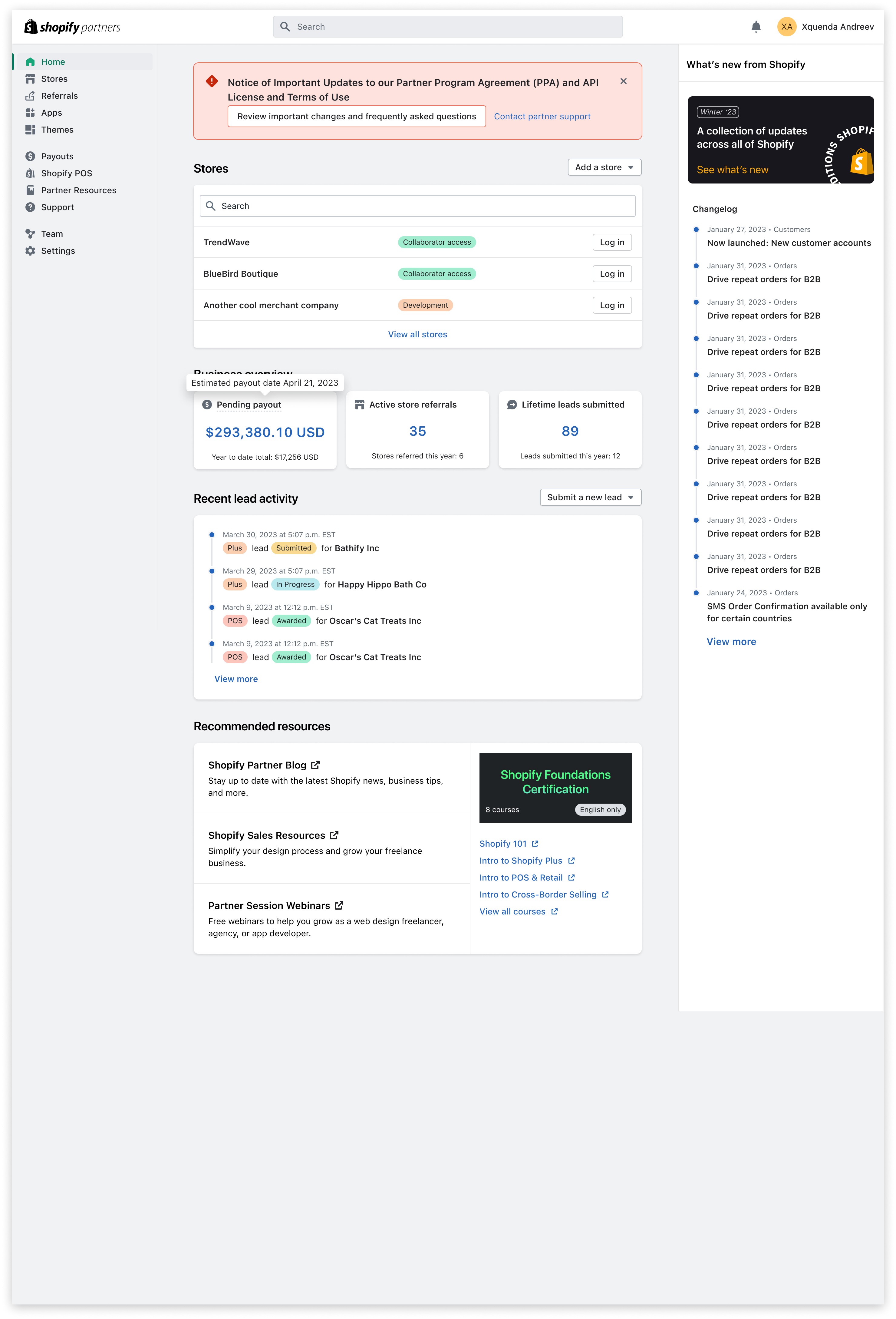This screenshot has width=896, height=1319.
Task: Click View all stores link
Action: tap(418, 334)
